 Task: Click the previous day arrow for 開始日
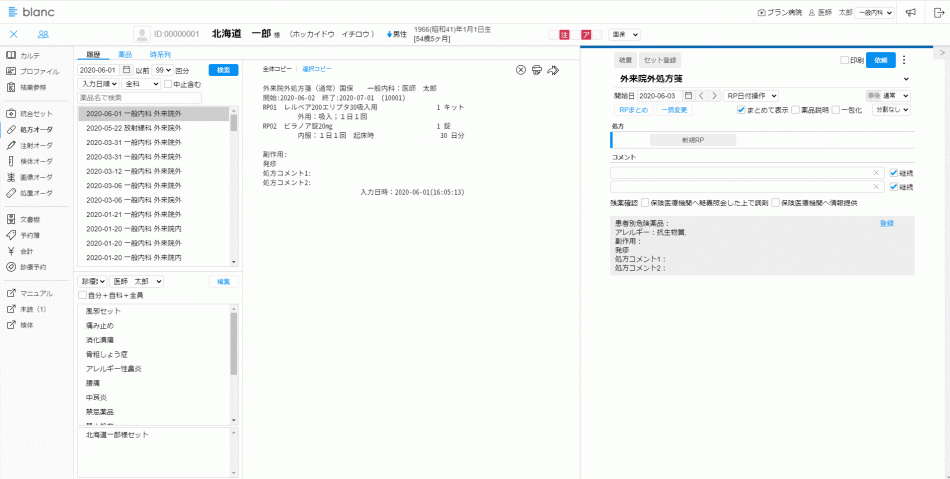(x=701, y=96)
